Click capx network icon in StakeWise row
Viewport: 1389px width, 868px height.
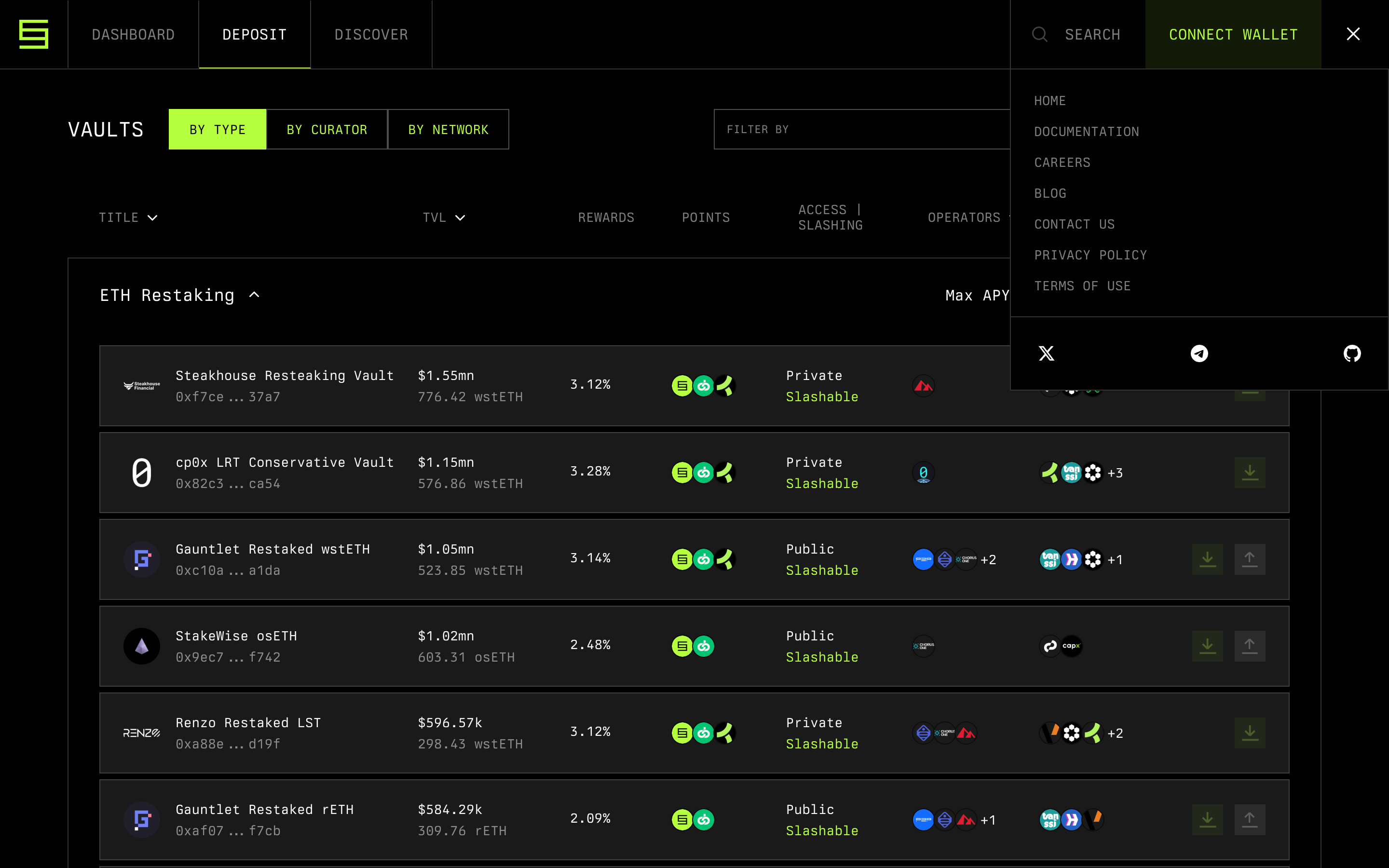pos(1071,646)
